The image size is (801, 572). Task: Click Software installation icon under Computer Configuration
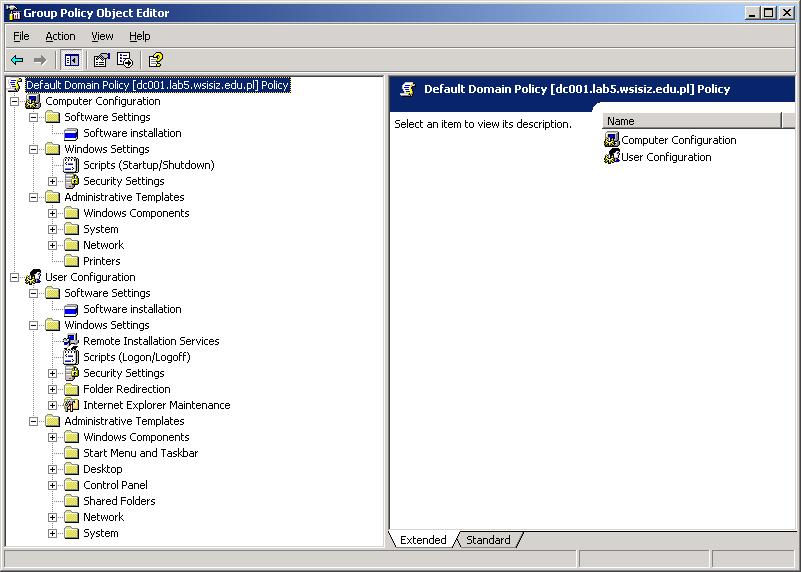71,133
